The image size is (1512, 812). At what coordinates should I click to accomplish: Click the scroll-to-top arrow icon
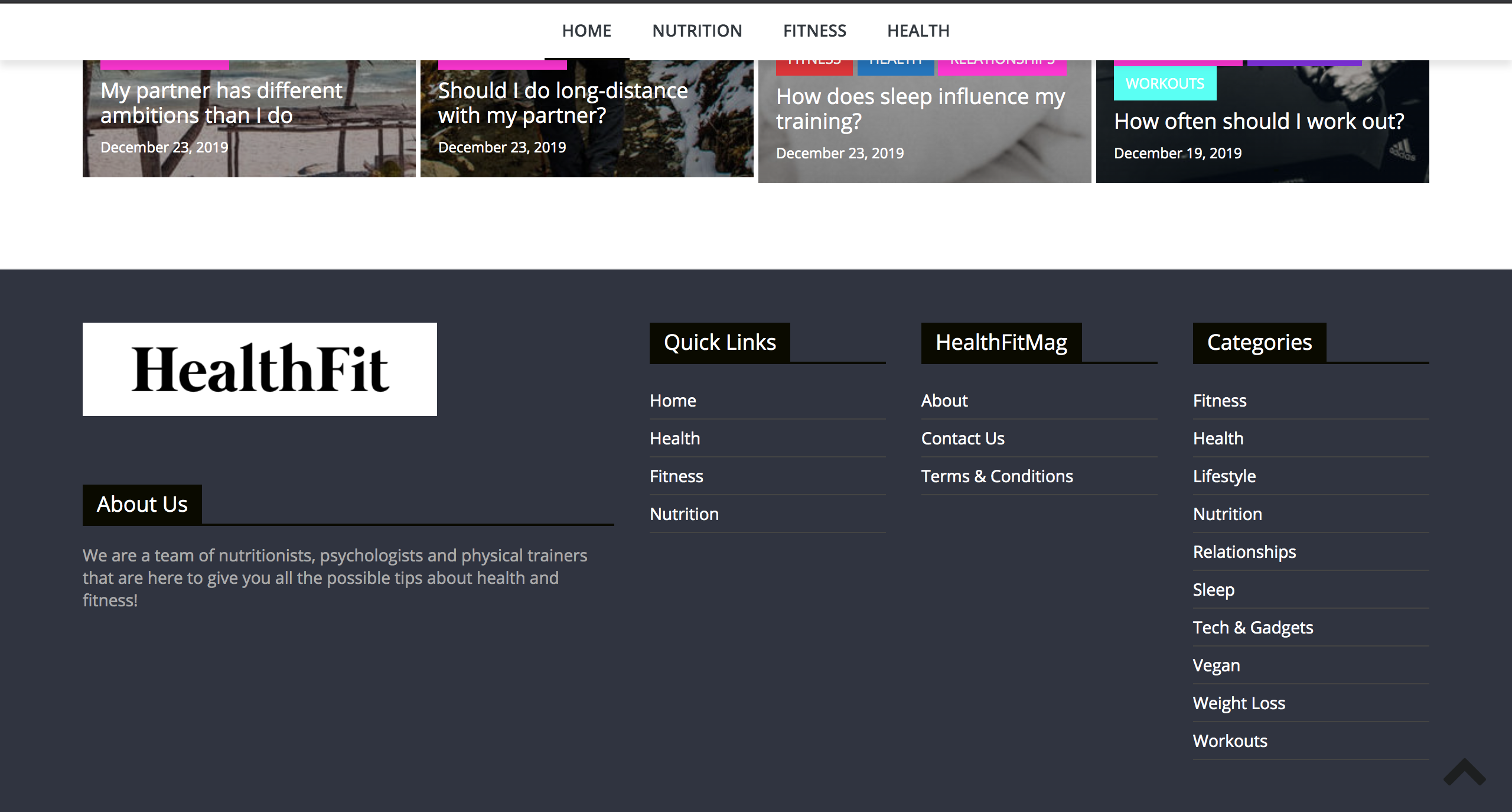(1464, 772)
